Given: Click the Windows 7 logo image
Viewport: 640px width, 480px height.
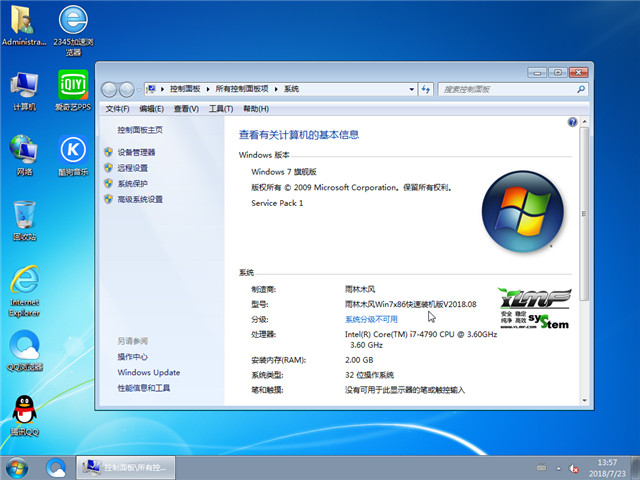Looking at the screenshot, I should point(522,211).
